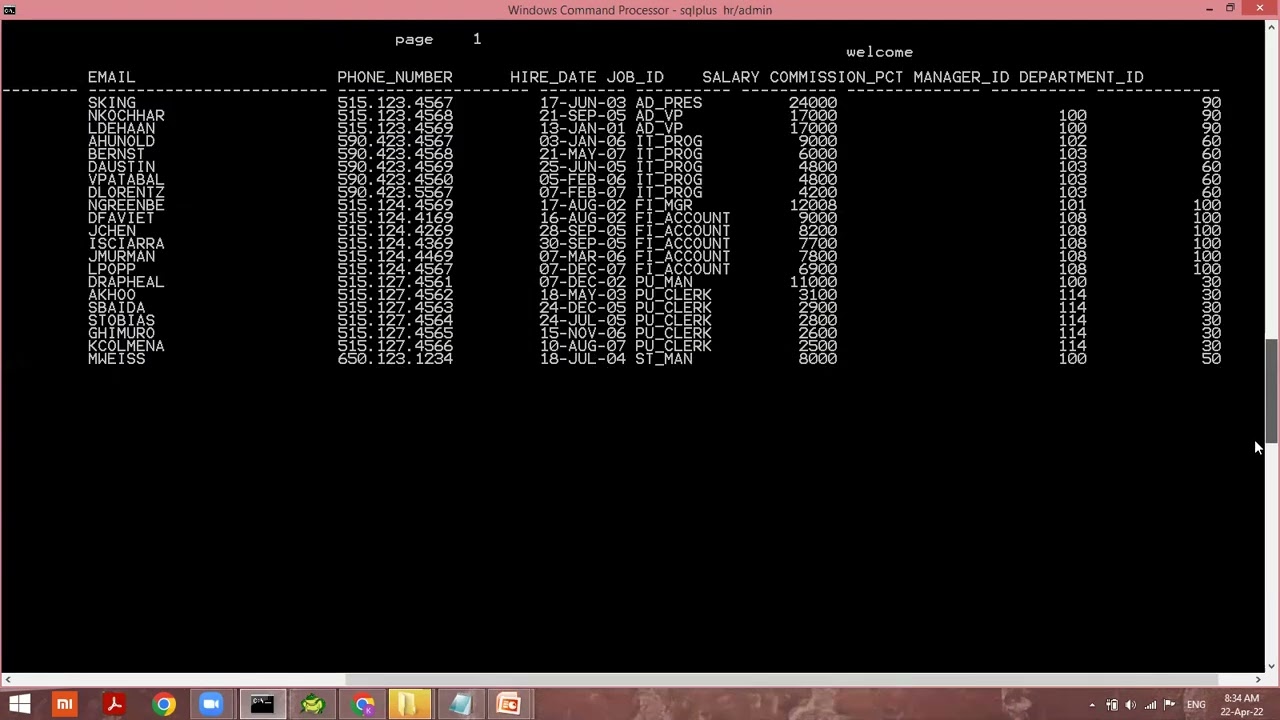Click the ST_MAN job ID
Image resolution: width=1280 pixels, height=720 pixels.
(664, 359)
